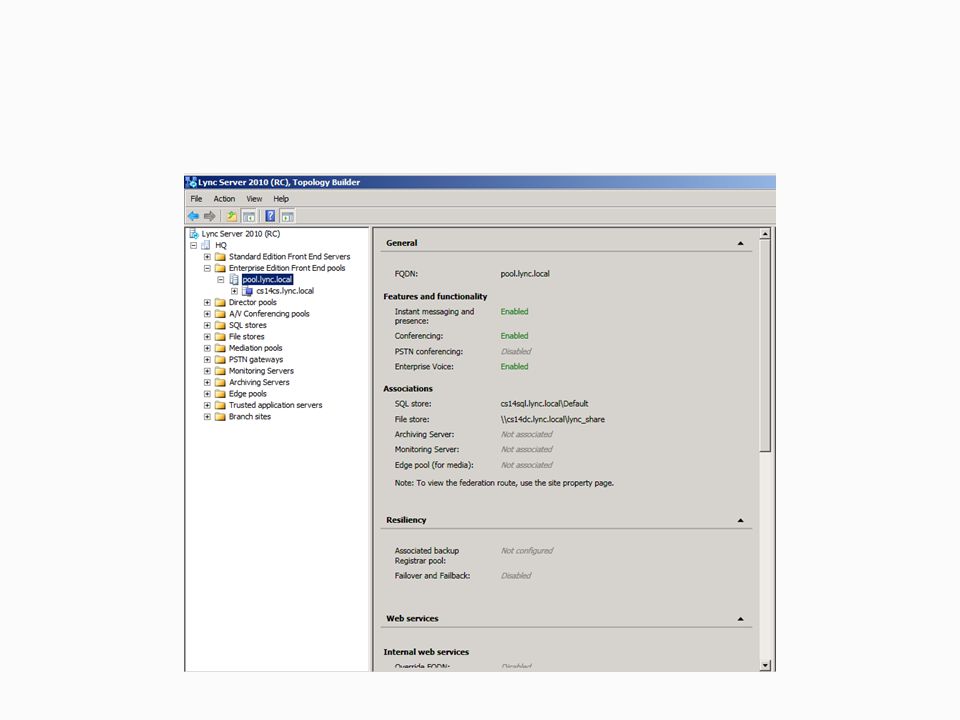Click the Archiving Servers folder icon
This screenshot has height=720, width=960.
(220, 382)
